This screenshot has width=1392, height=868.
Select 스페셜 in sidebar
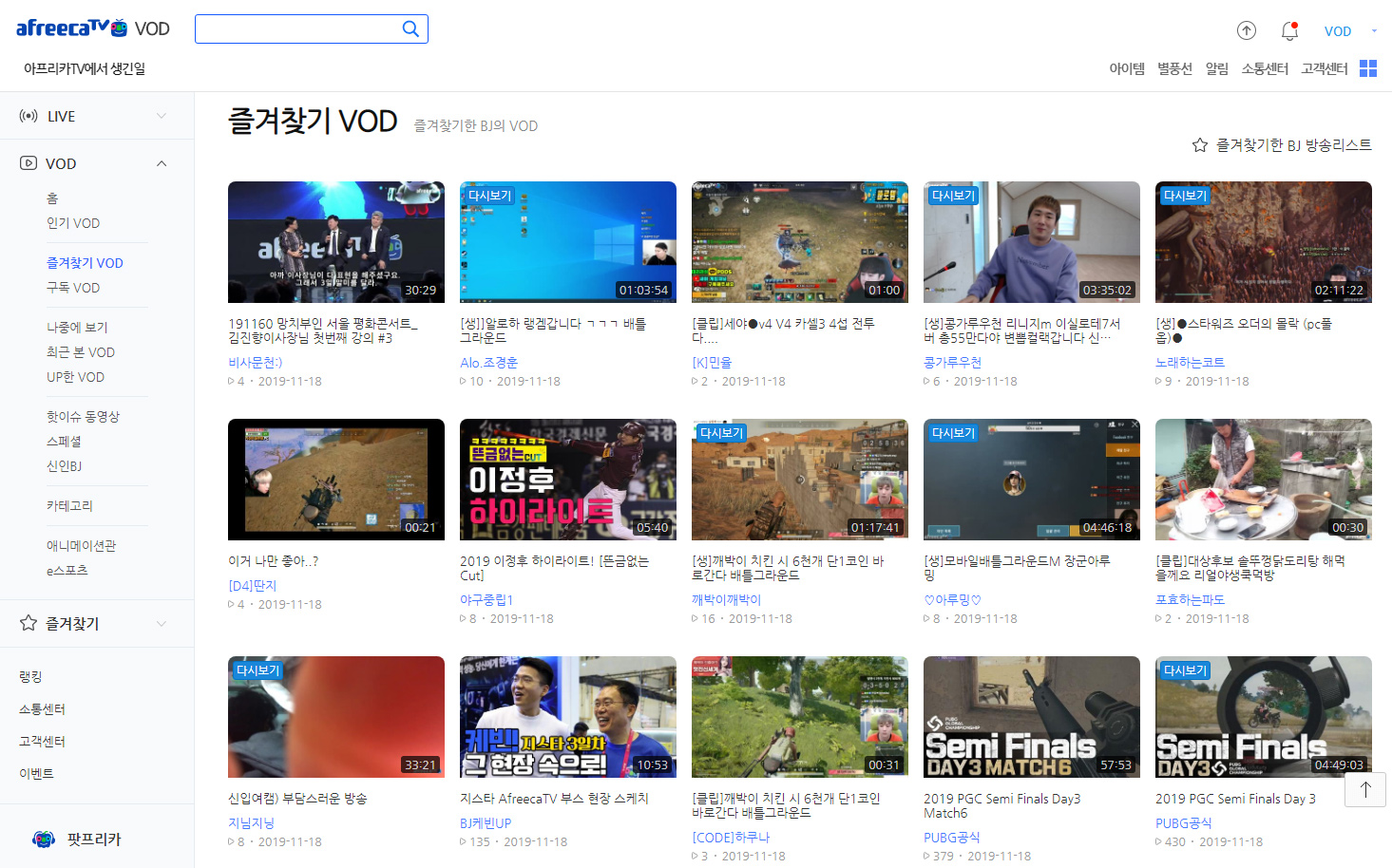click(x=64, y=442)
